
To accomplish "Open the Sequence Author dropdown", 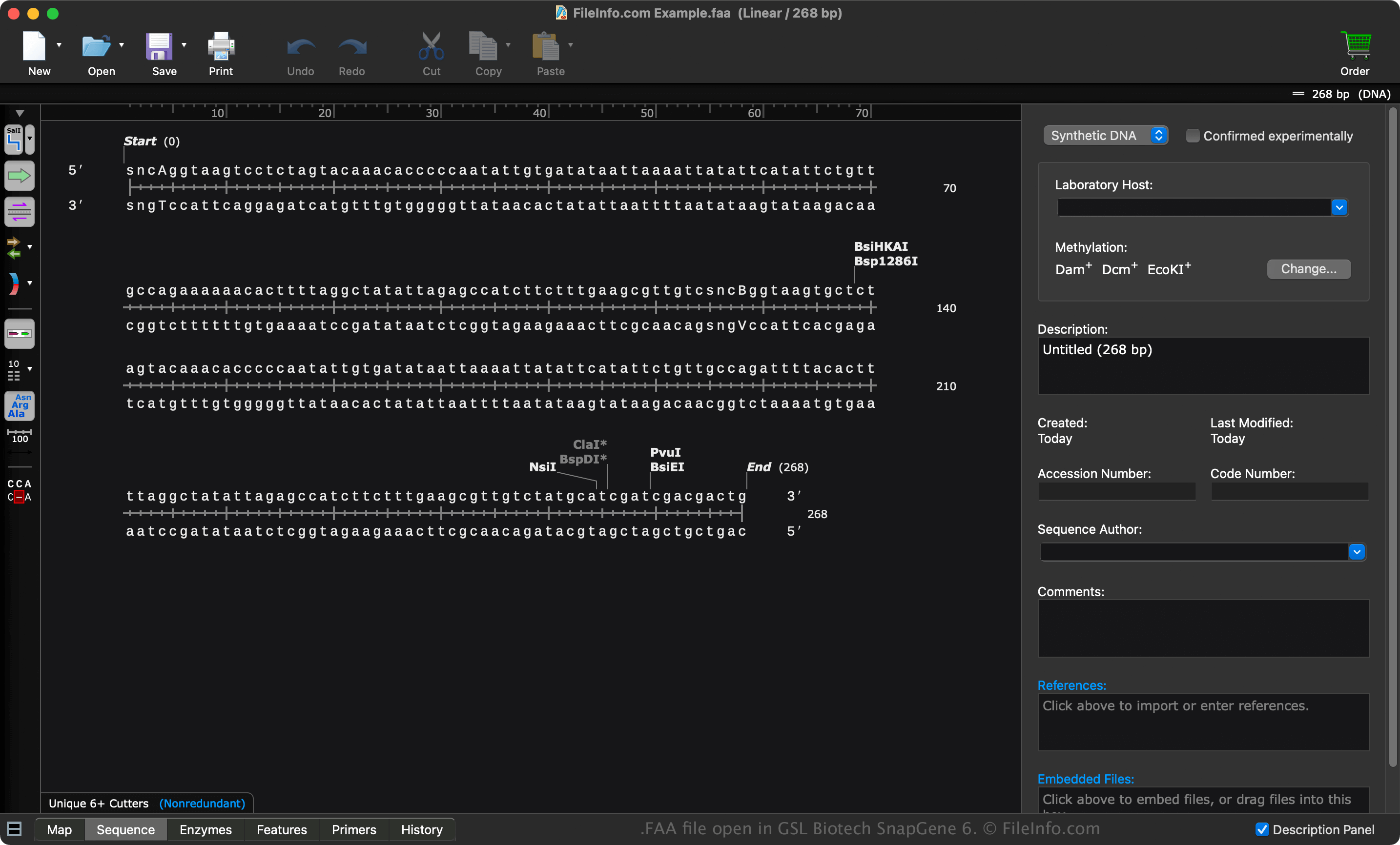I will 1356,551.
